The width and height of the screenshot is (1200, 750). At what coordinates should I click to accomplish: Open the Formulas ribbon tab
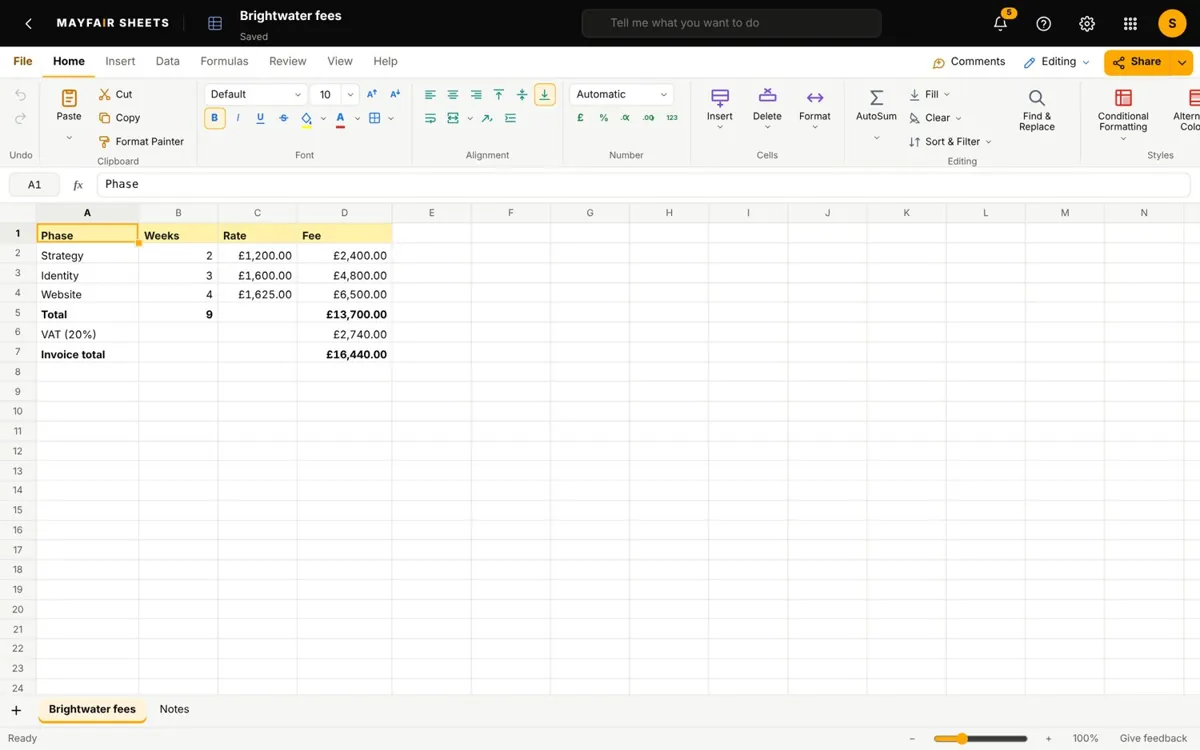pos(224,61)
